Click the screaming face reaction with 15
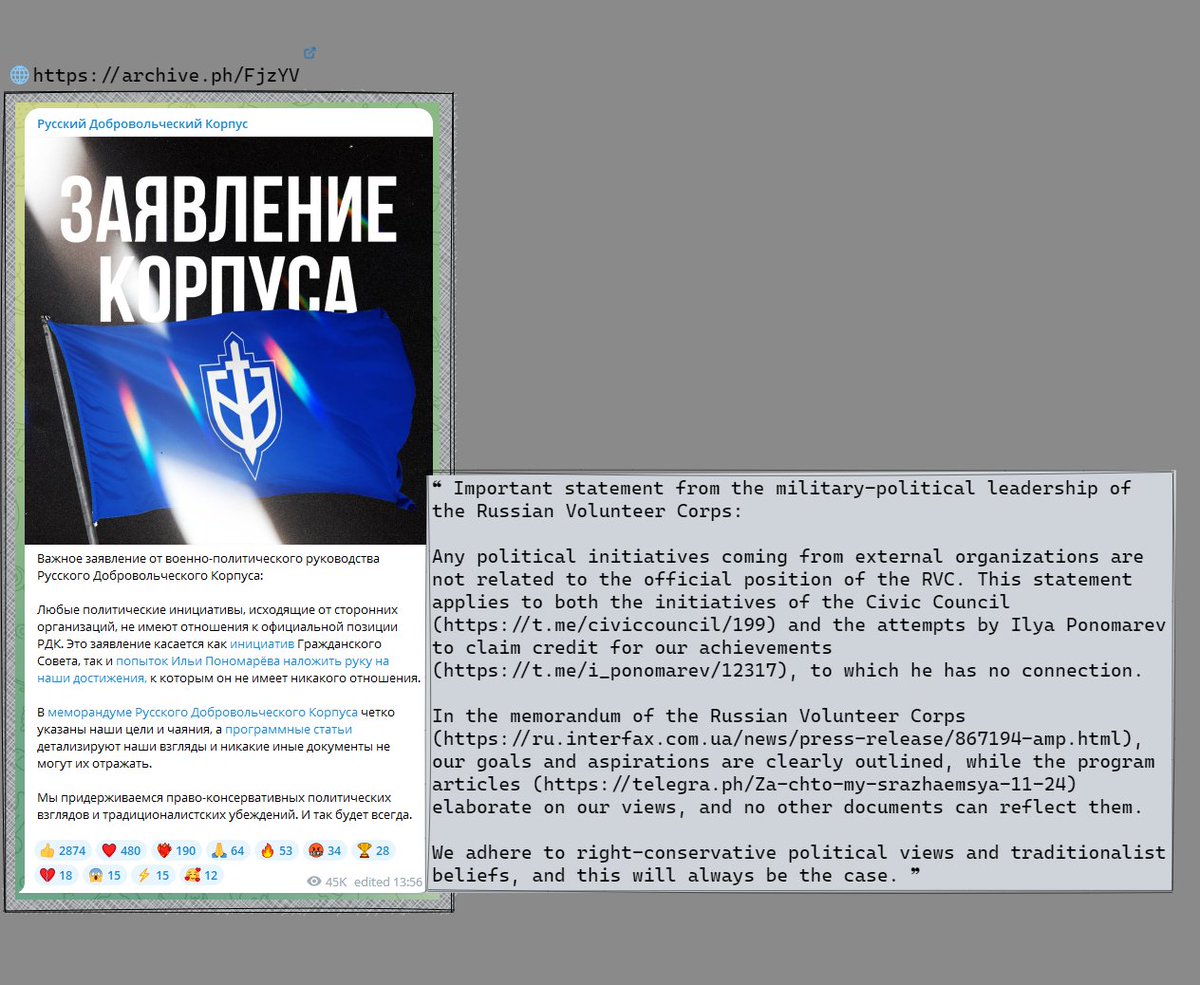 106,875
